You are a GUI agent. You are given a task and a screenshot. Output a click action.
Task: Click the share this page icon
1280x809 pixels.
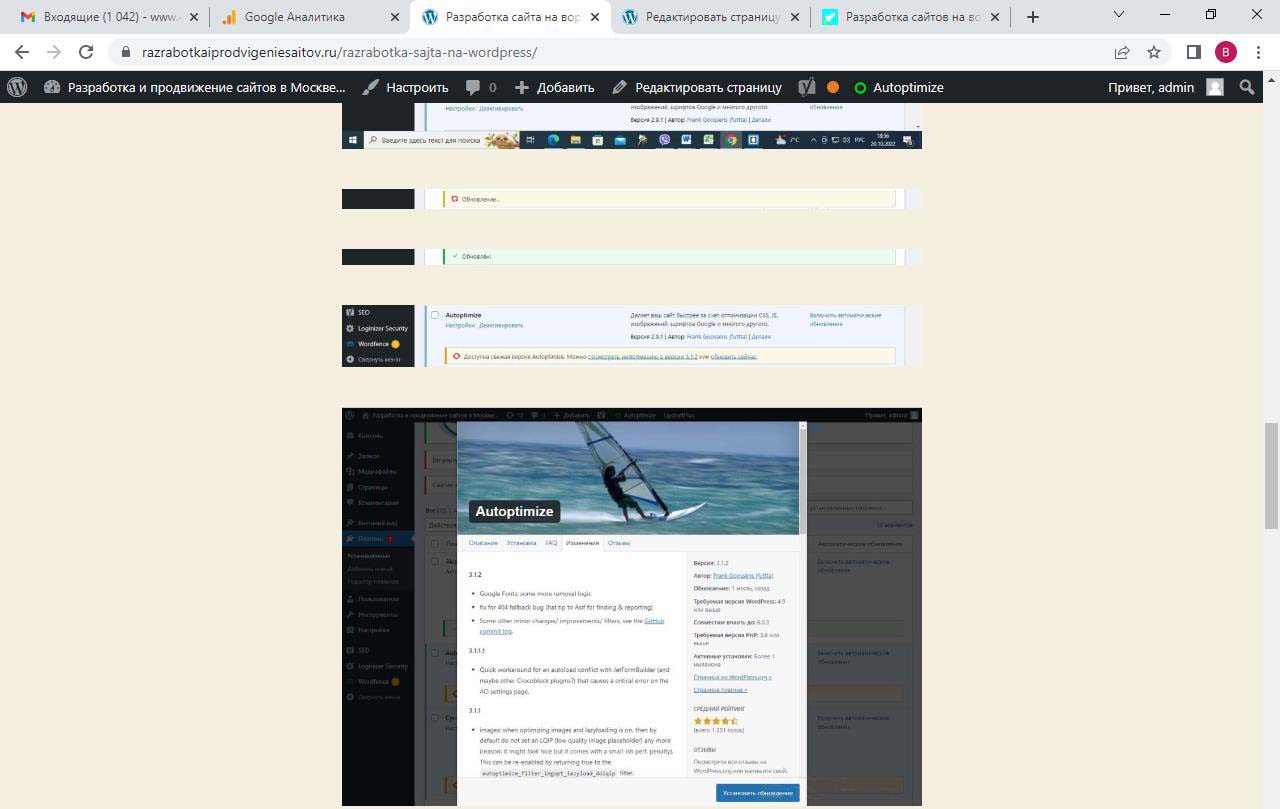[1122, 52]
